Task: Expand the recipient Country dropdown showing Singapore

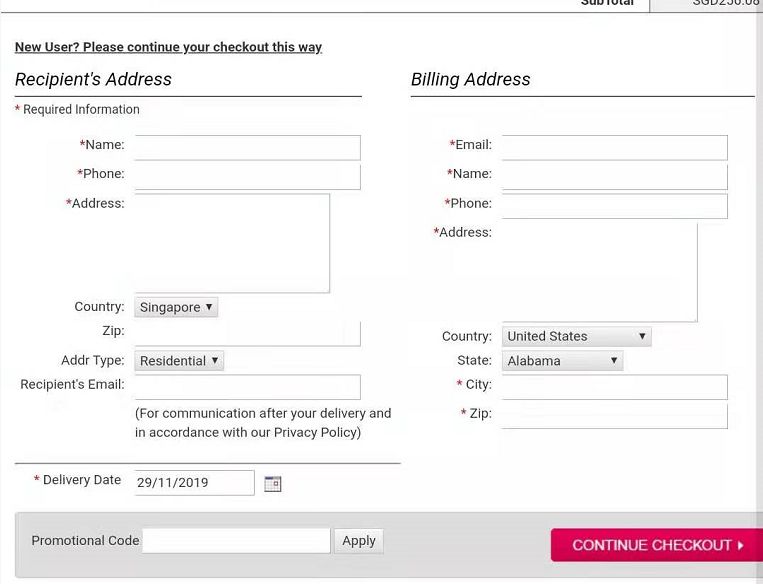Action: click(176, 307)
